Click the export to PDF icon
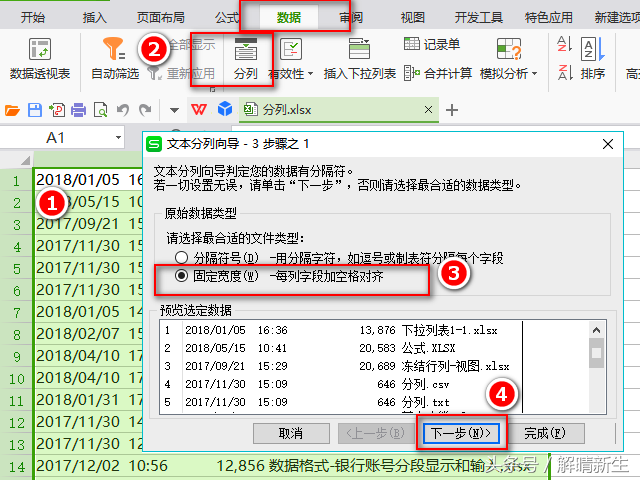 point(57,110)
